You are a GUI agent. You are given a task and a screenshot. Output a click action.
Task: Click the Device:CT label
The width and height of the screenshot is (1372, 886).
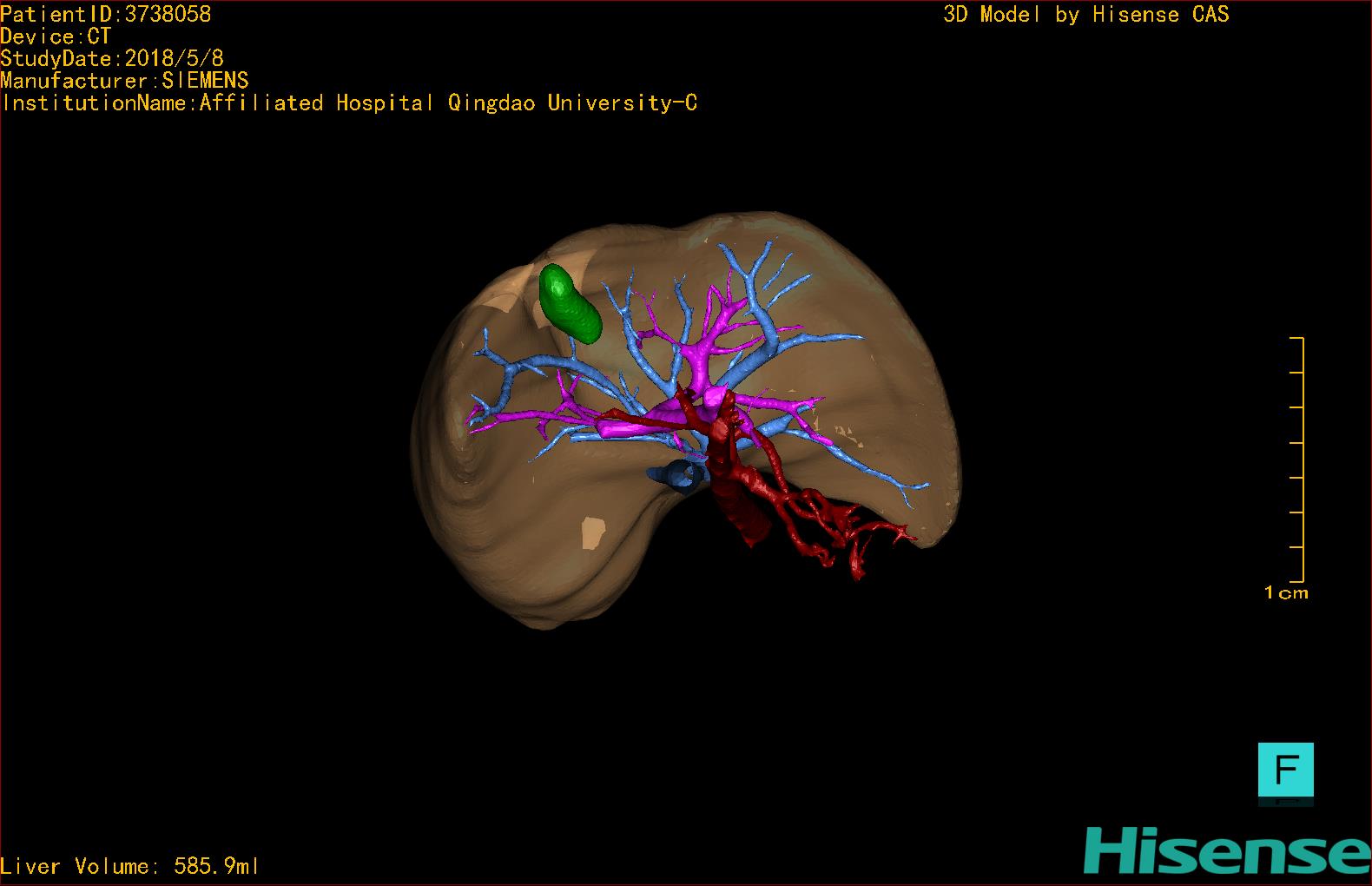coord(56,36)
